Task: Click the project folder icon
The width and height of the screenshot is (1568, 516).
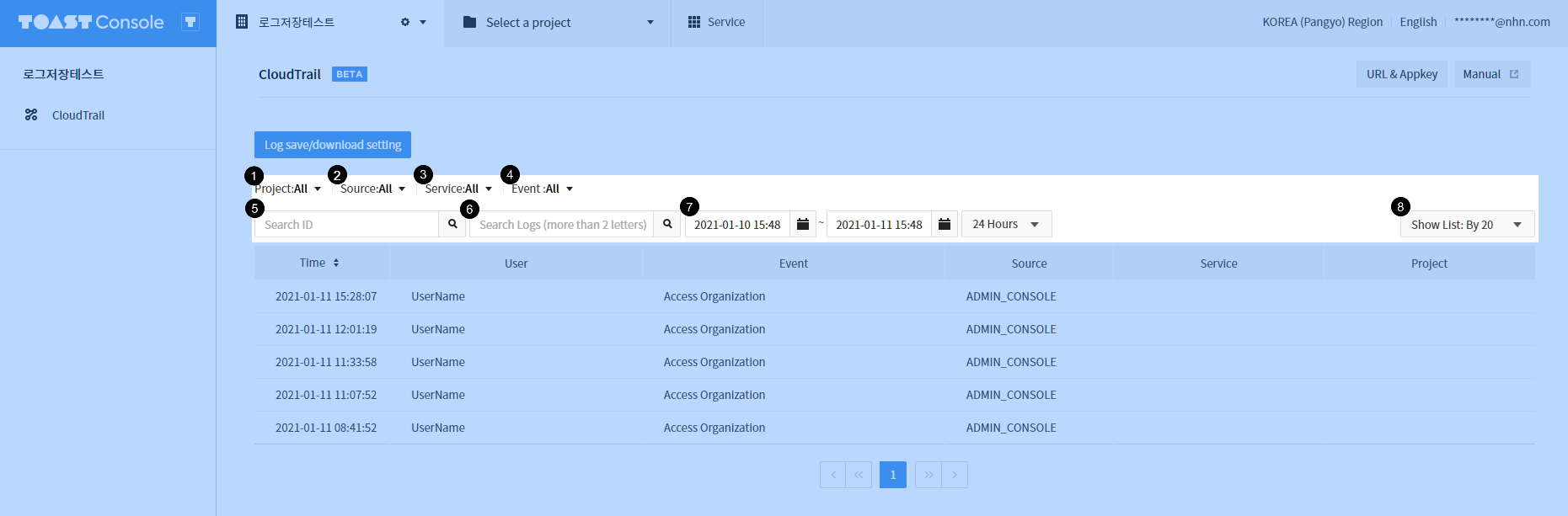Action: [470, 22]
